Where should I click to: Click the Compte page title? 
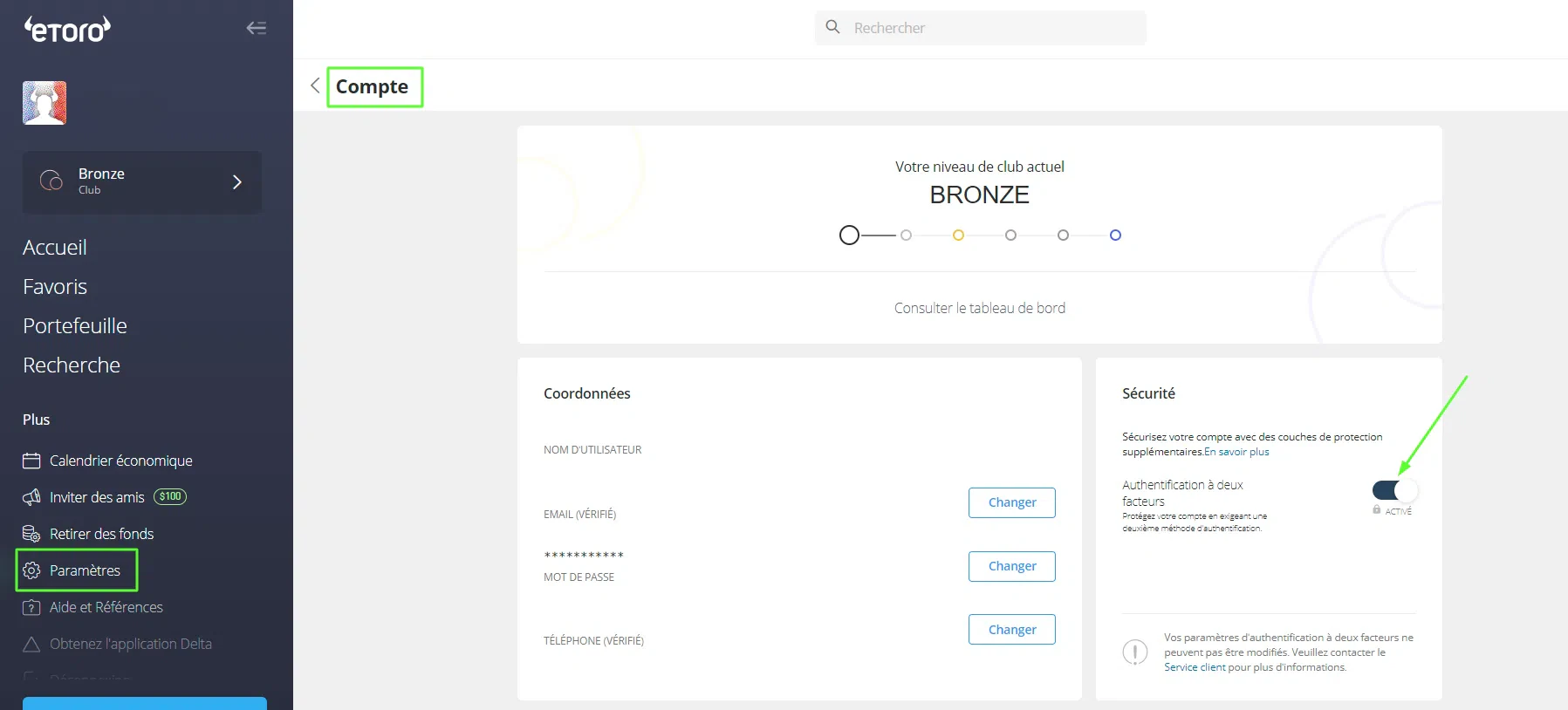coord(372,86)
